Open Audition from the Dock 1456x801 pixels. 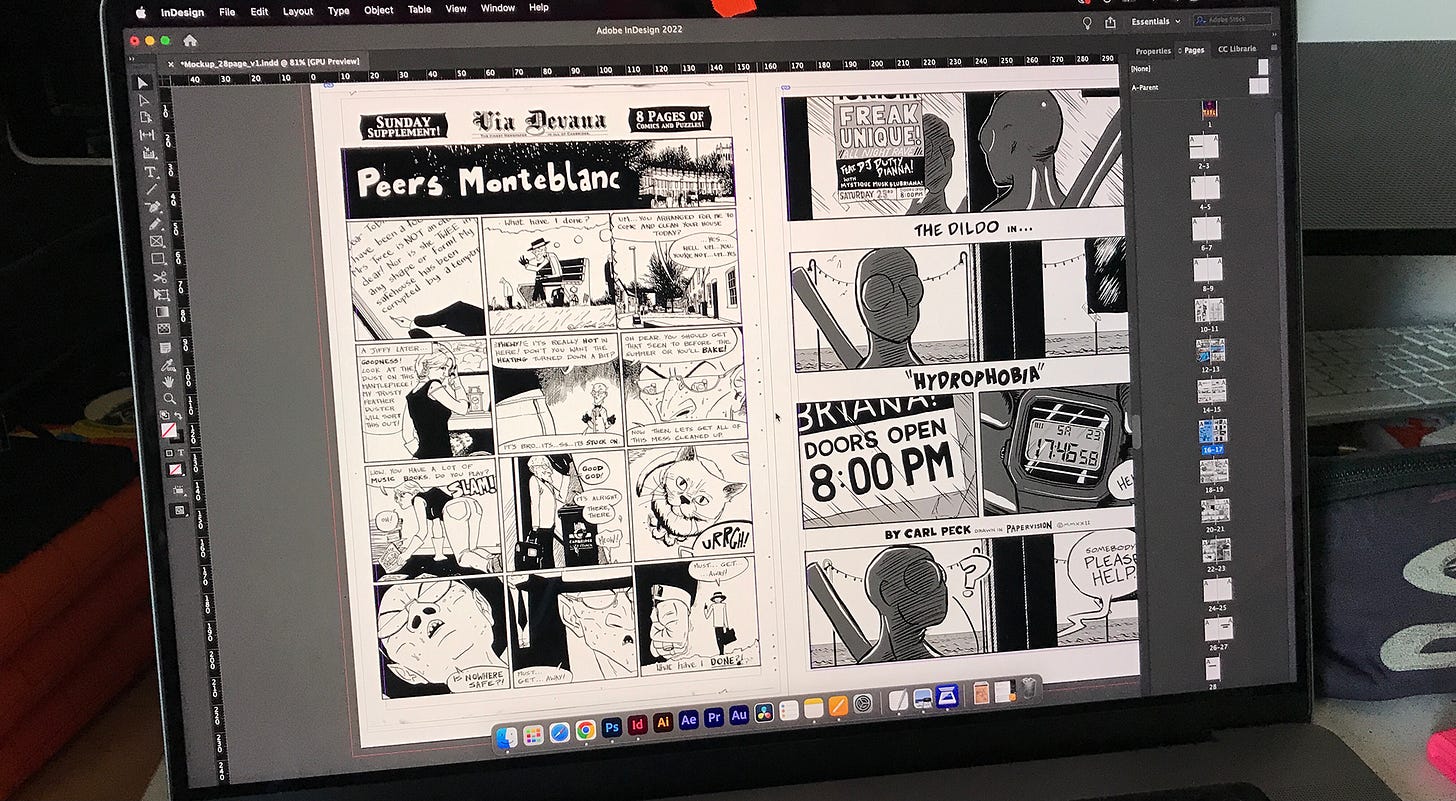(739, 716)
